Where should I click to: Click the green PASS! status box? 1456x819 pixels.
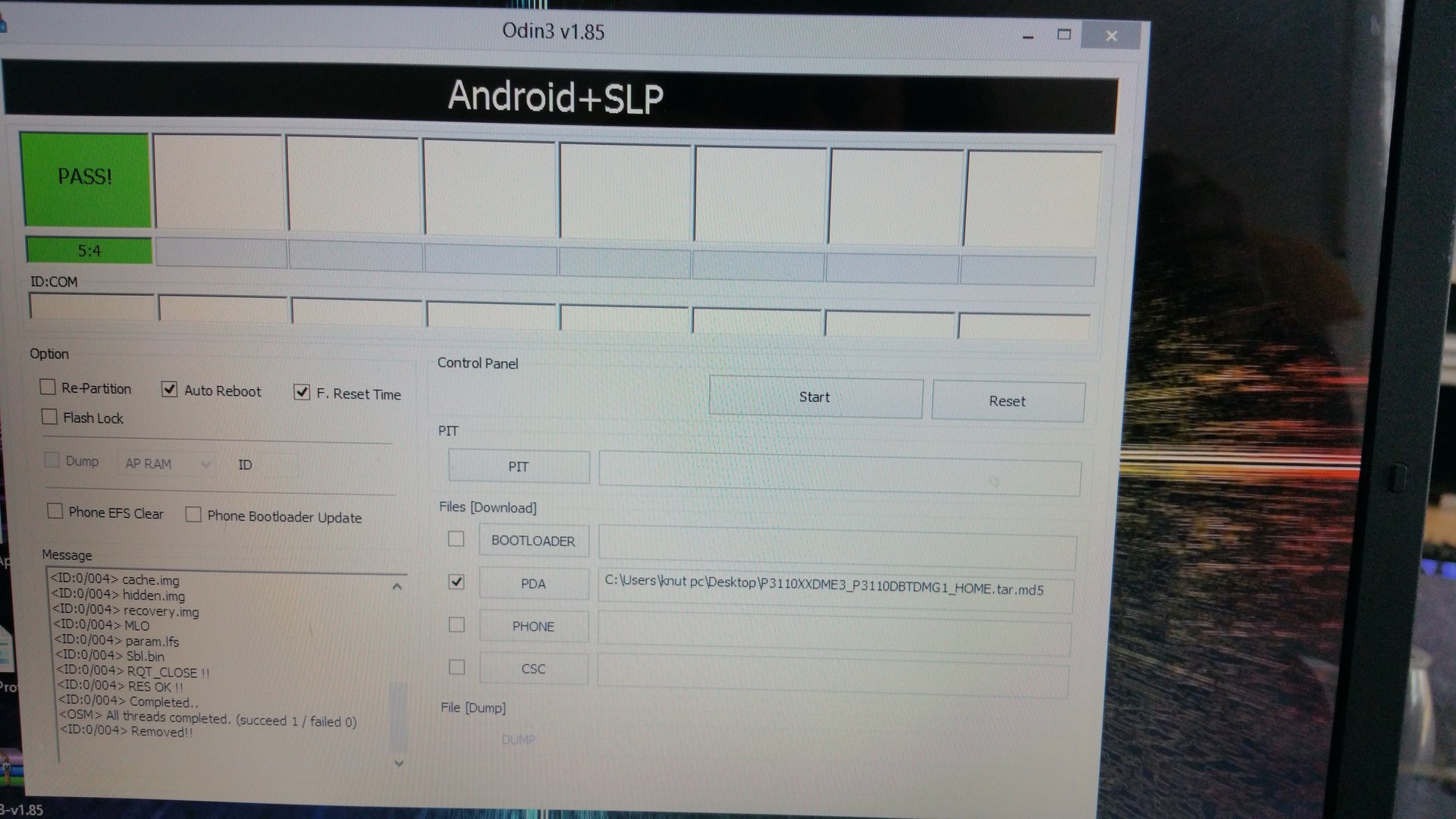86,180
